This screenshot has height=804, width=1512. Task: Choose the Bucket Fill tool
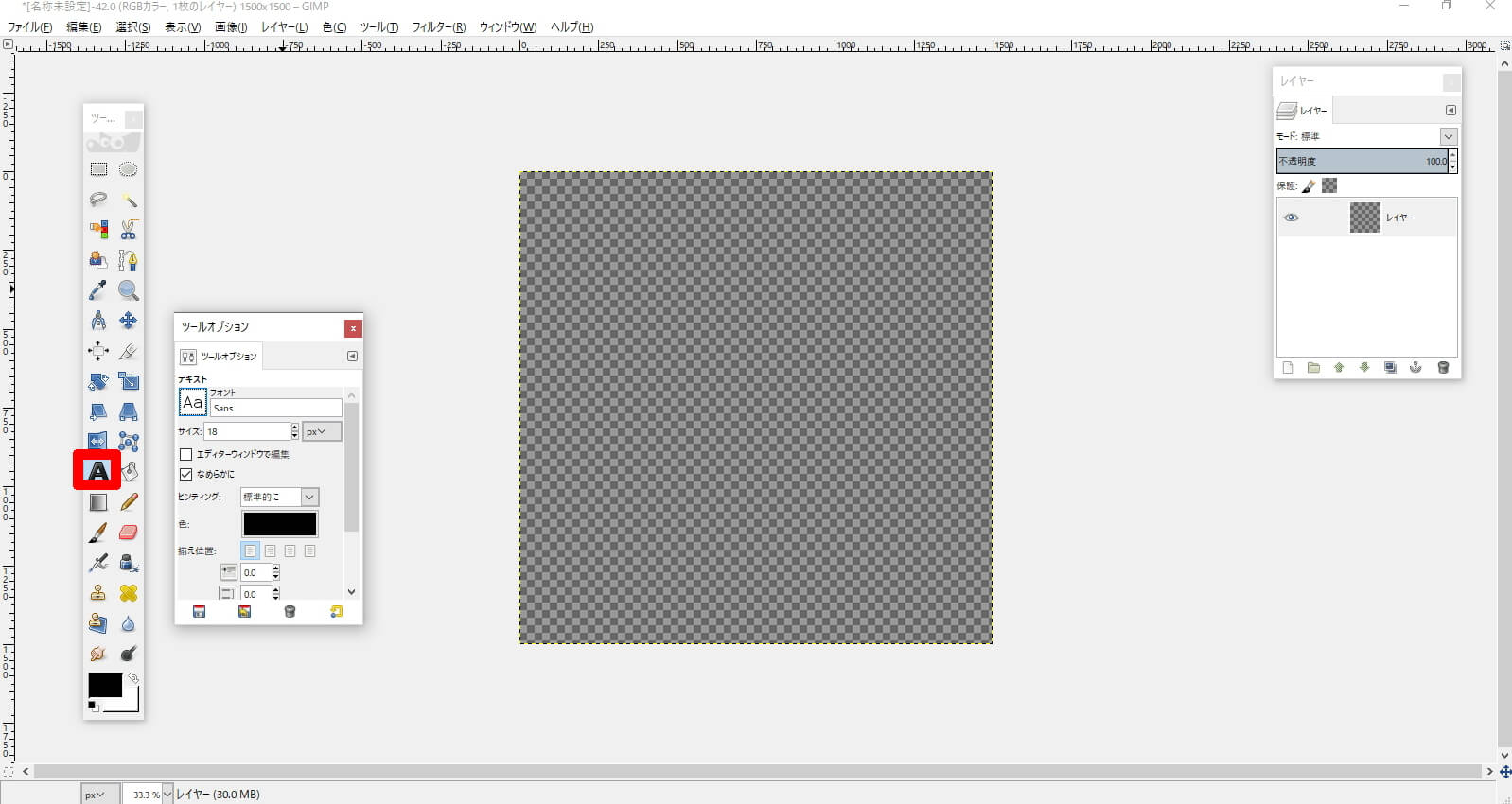pyautogui.click(x=129, y=471)
